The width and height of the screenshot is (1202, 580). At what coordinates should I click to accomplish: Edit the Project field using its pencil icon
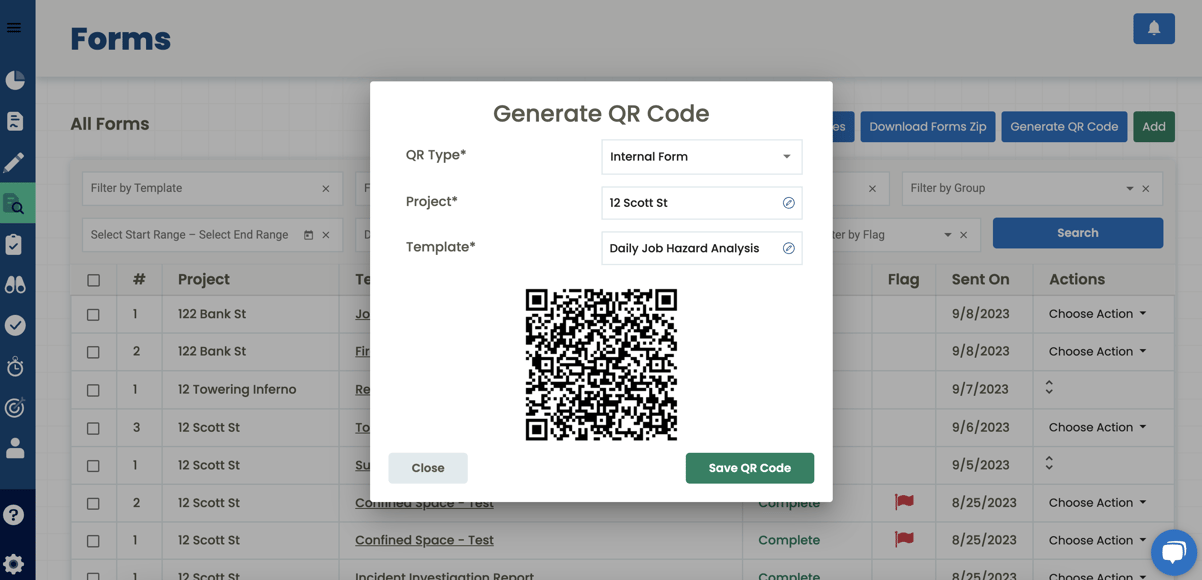click(x=789, y=202)
